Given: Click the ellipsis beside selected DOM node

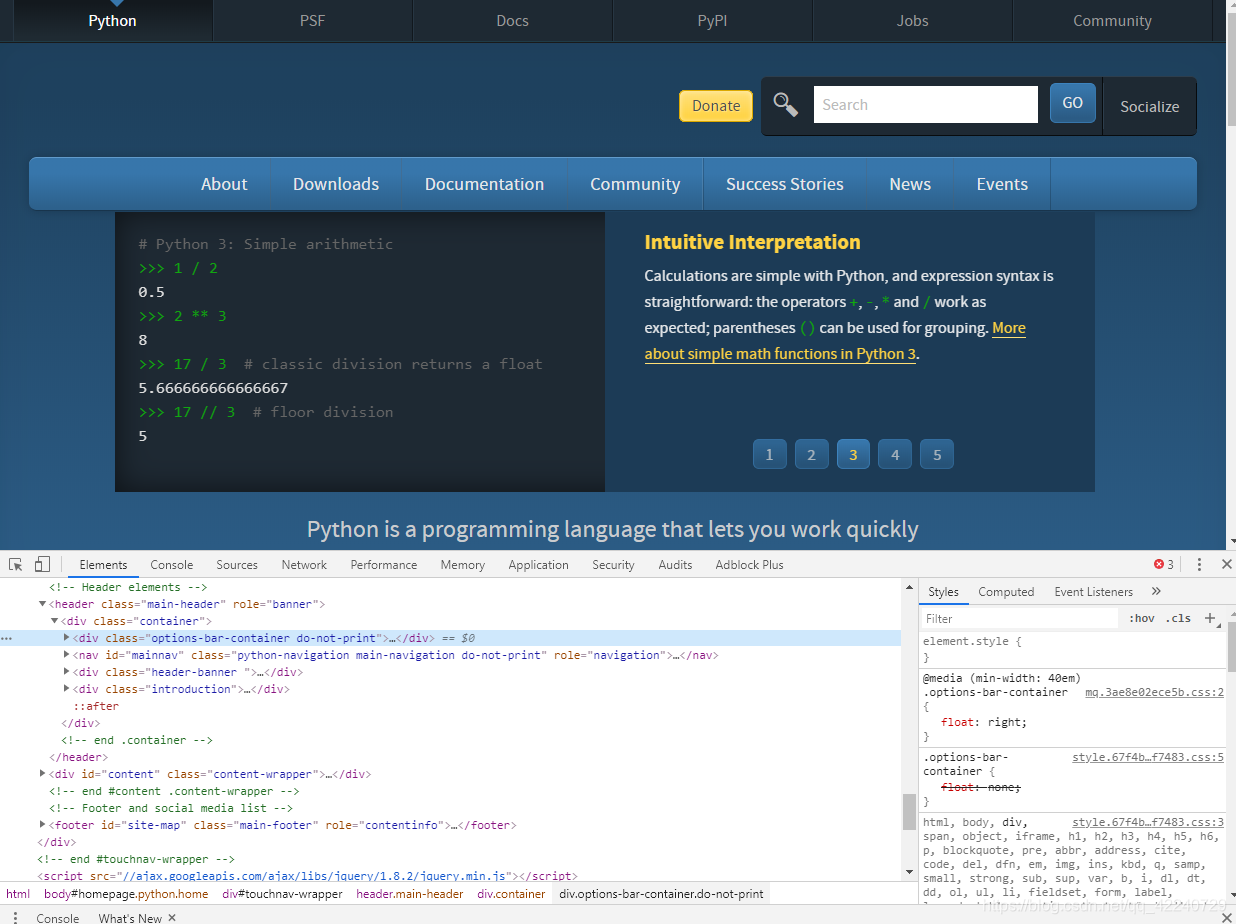Looking at the screenshot, I should (x=7, y=638).
